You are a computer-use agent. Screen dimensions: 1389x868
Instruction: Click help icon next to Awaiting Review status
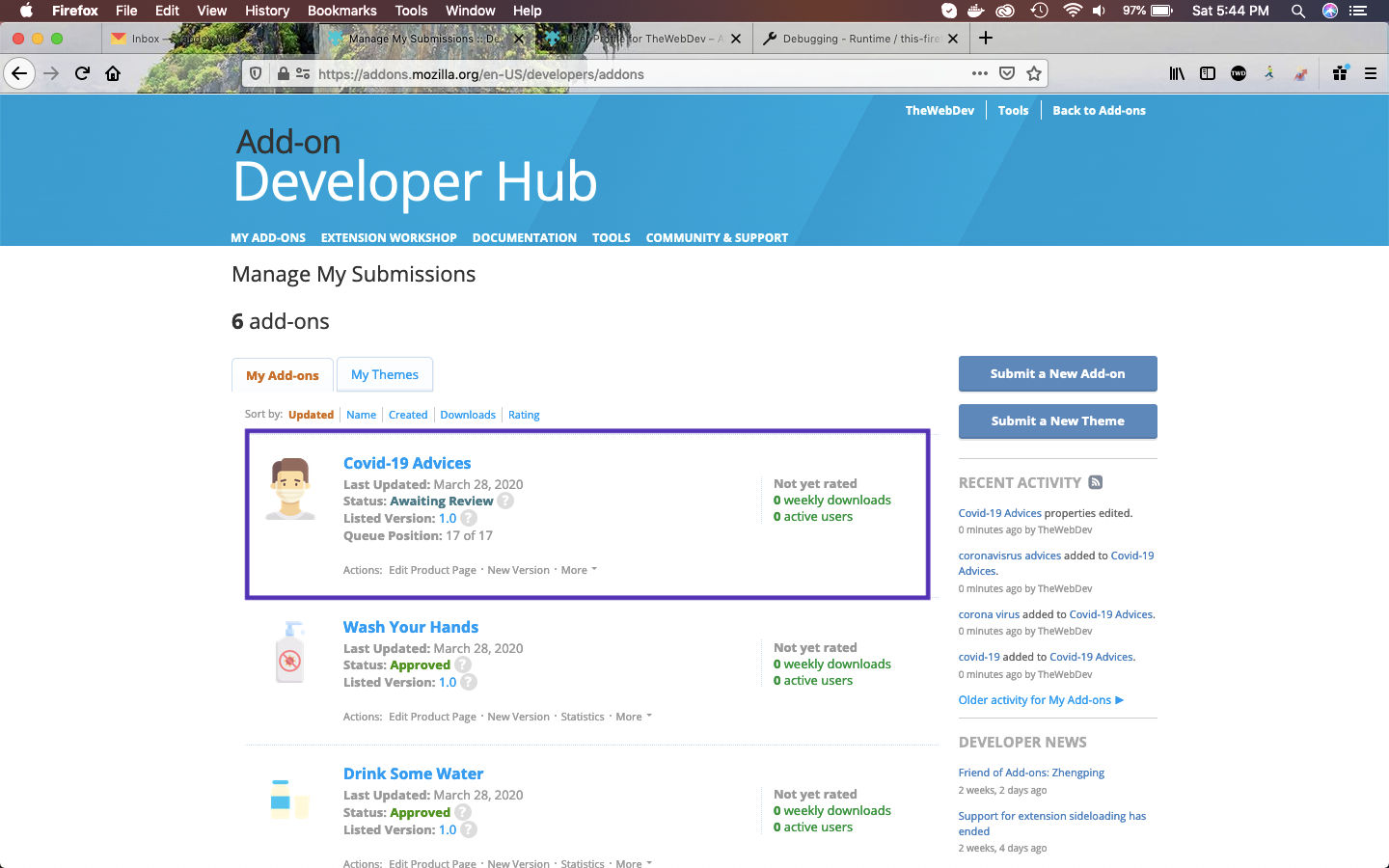pos(505,501)
